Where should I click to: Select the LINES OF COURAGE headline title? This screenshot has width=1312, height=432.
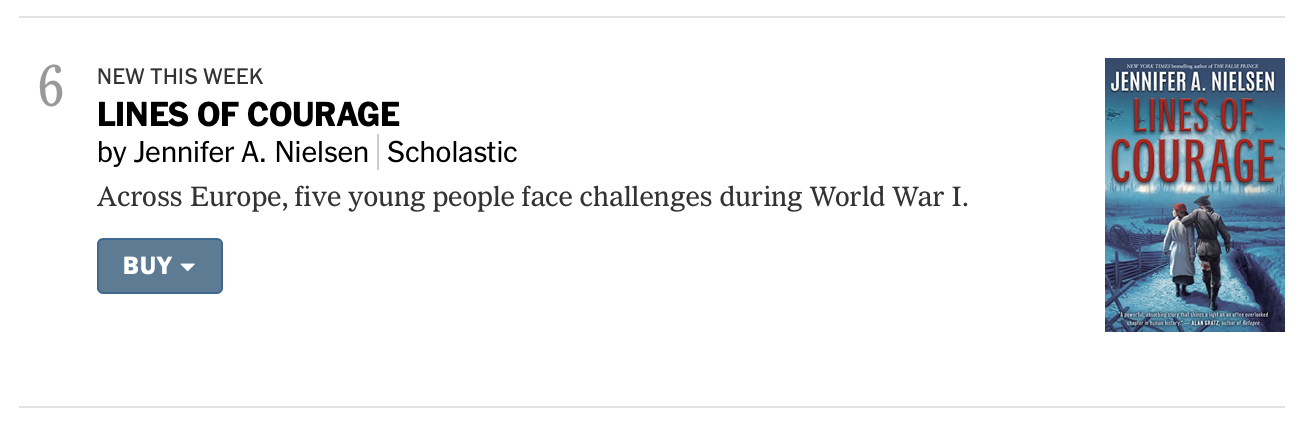pyautogui.click(x=248, y=115)
